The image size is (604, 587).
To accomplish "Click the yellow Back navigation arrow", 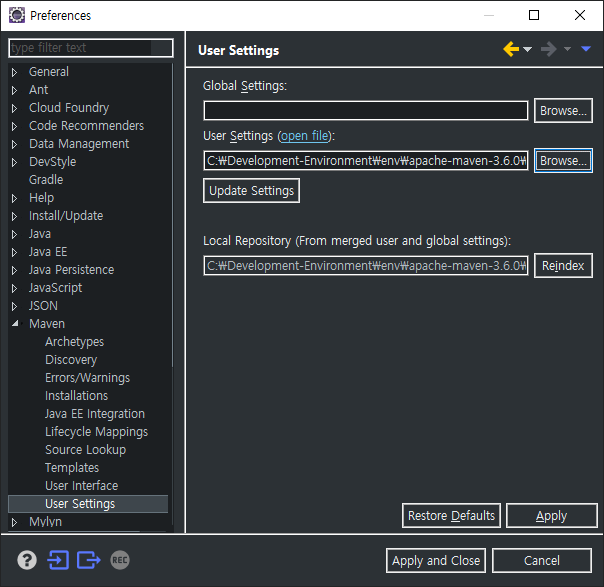I will [511, 49].
